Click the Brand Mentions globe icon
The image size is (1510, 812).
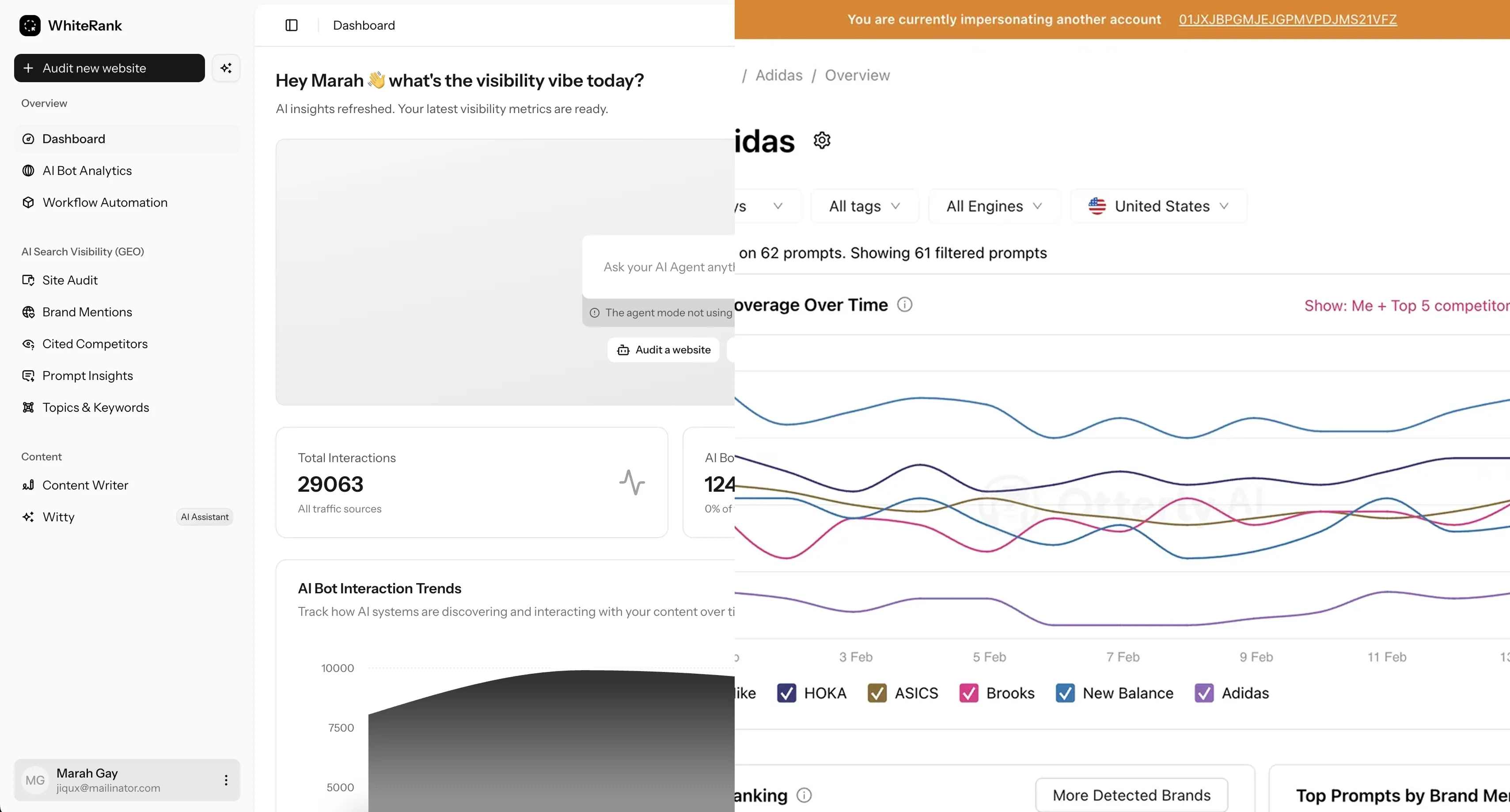tap(28, 312)
